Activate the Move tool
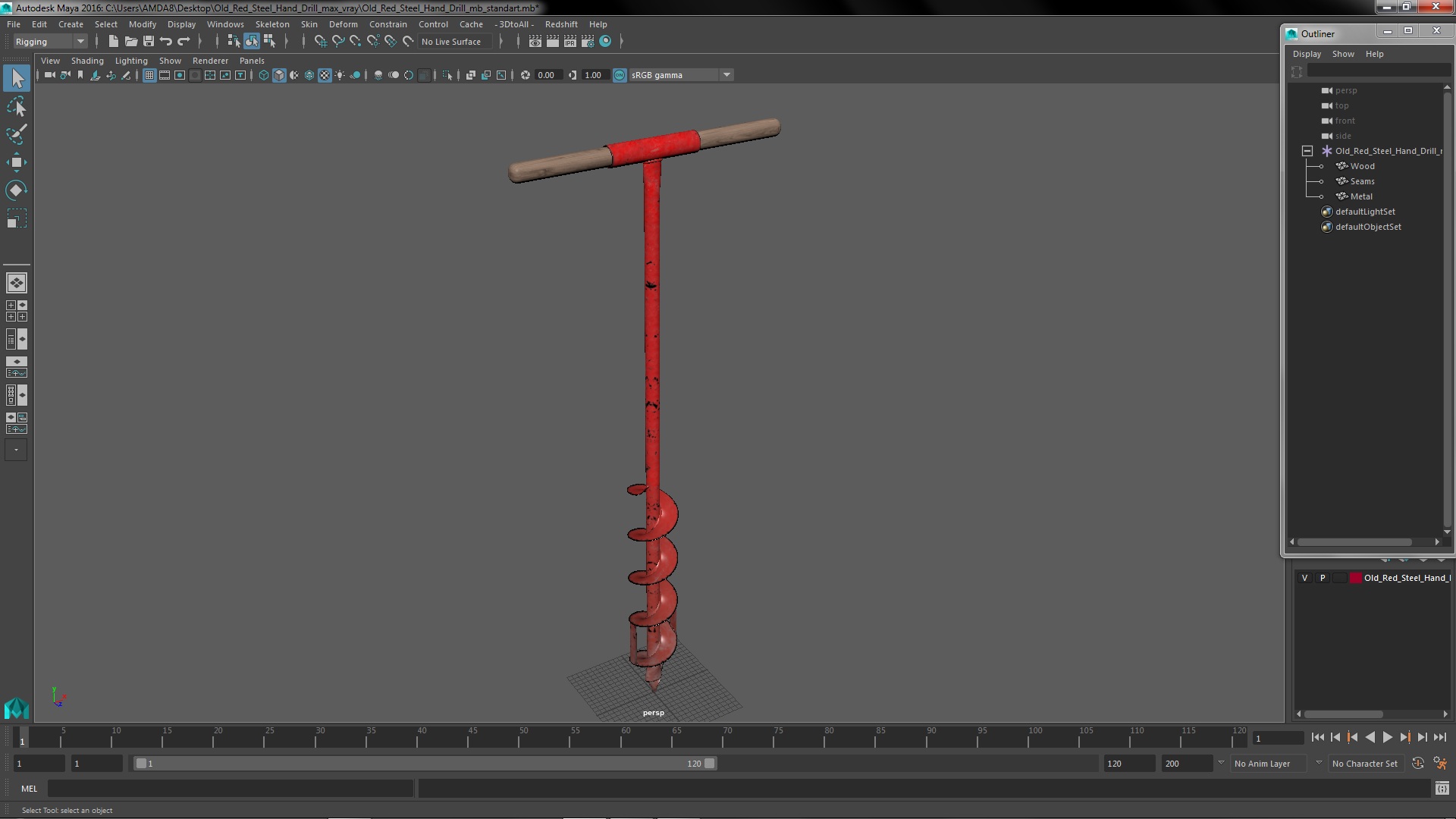 point(17,162)
